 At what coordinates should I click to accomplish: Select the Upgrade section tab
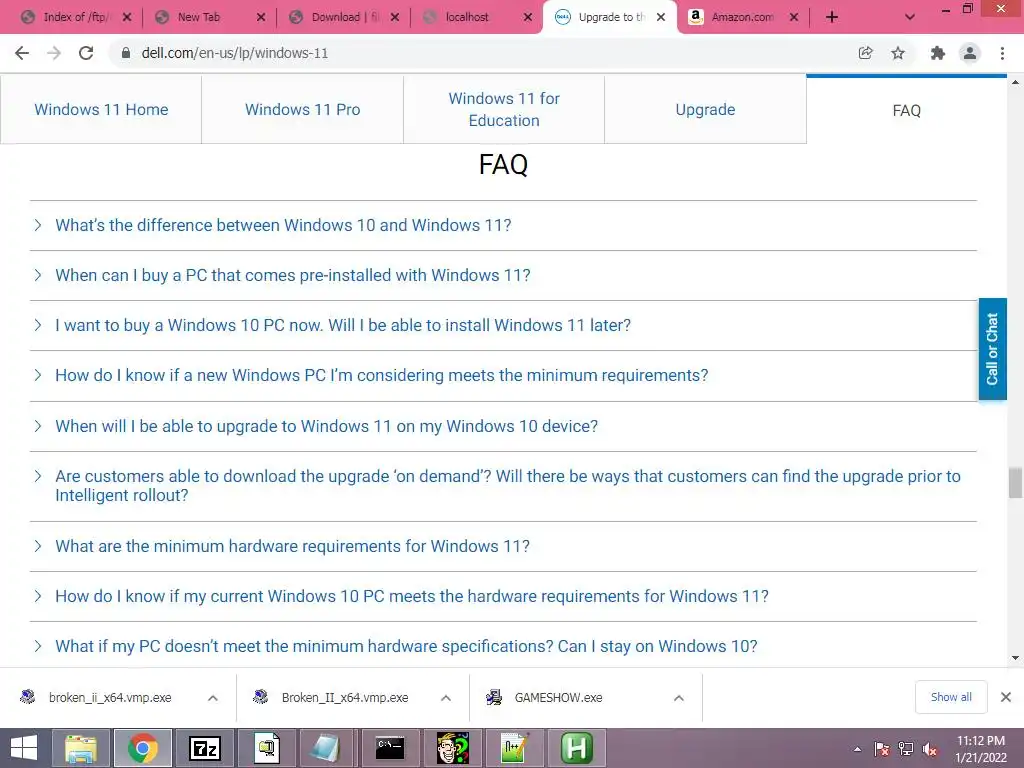[x=705, y=109]
